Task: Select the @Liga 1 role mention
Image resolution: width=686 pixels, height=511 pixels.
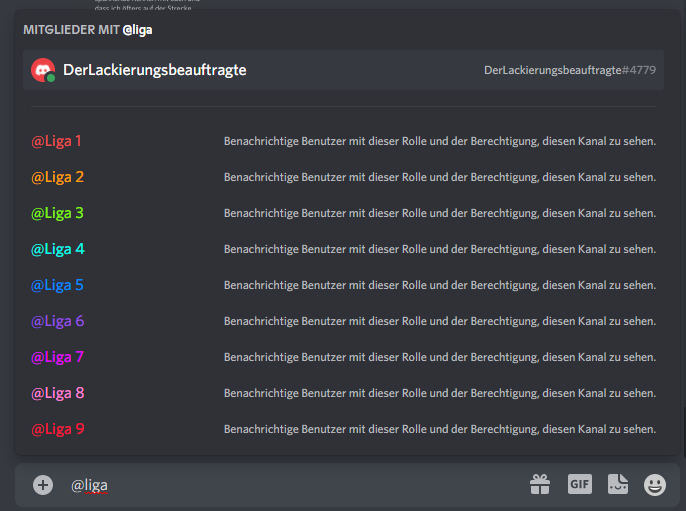Action: 57,141
